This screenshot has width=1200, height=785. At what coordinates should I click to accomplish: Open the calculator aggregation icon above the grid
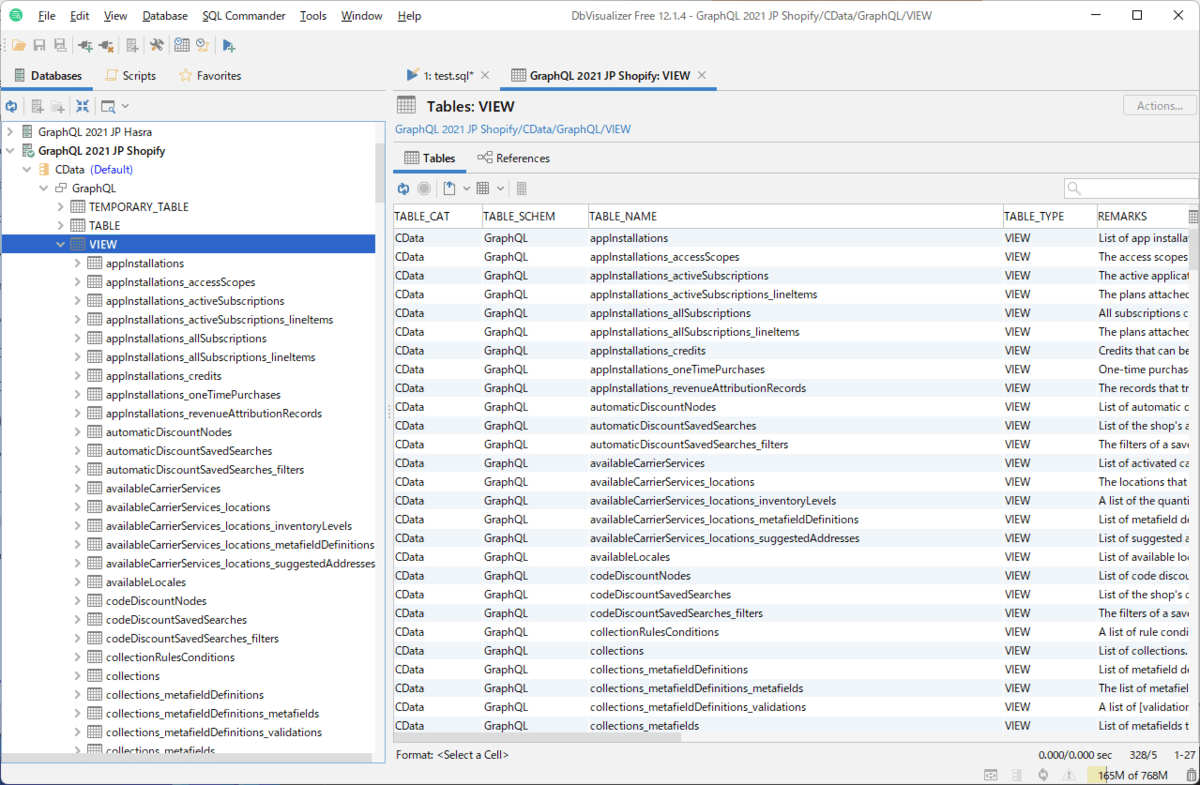point(521,188)
